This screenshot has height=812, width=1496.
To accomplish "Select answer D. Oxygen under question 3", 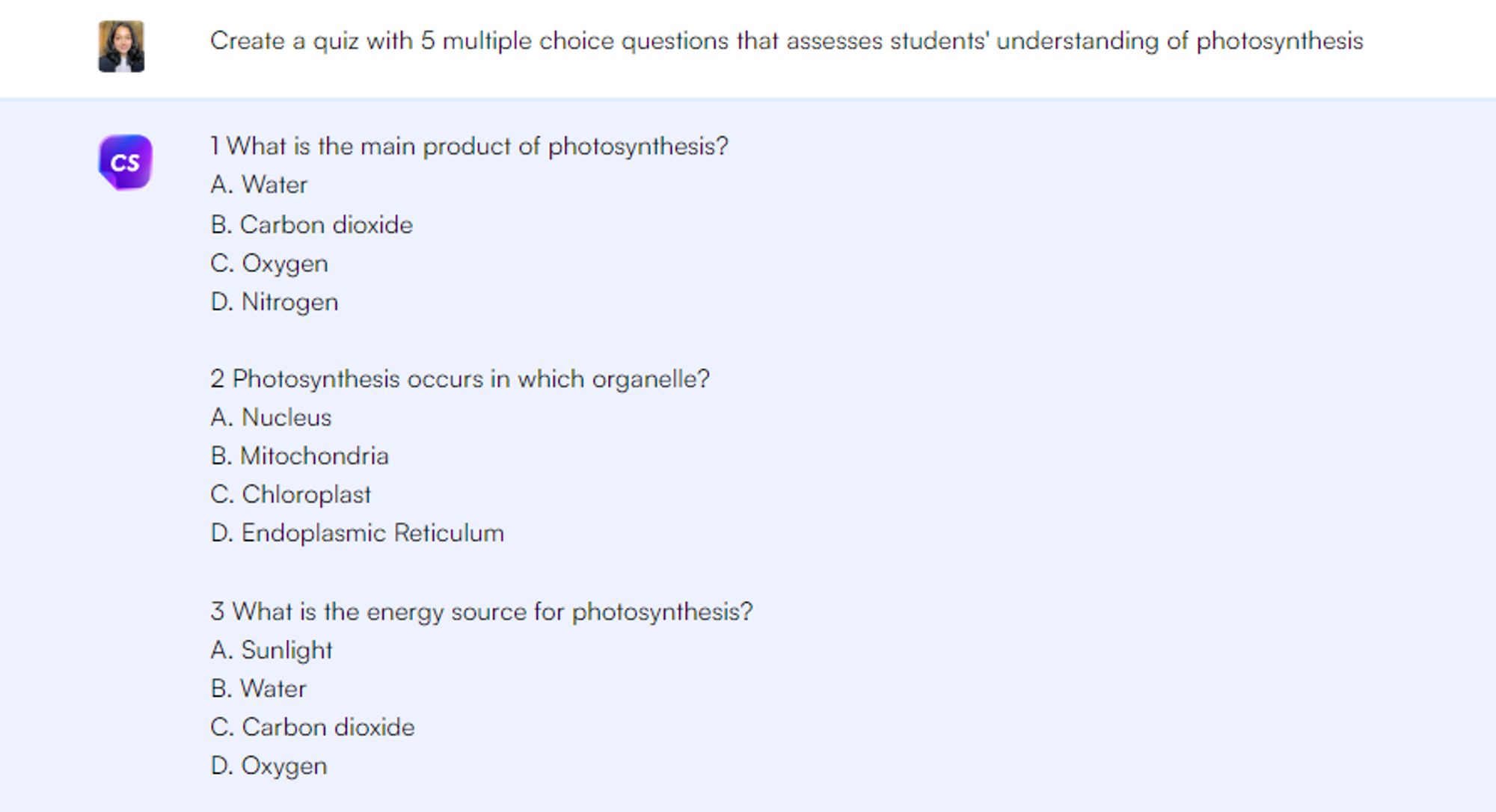I will coord(269,766).
